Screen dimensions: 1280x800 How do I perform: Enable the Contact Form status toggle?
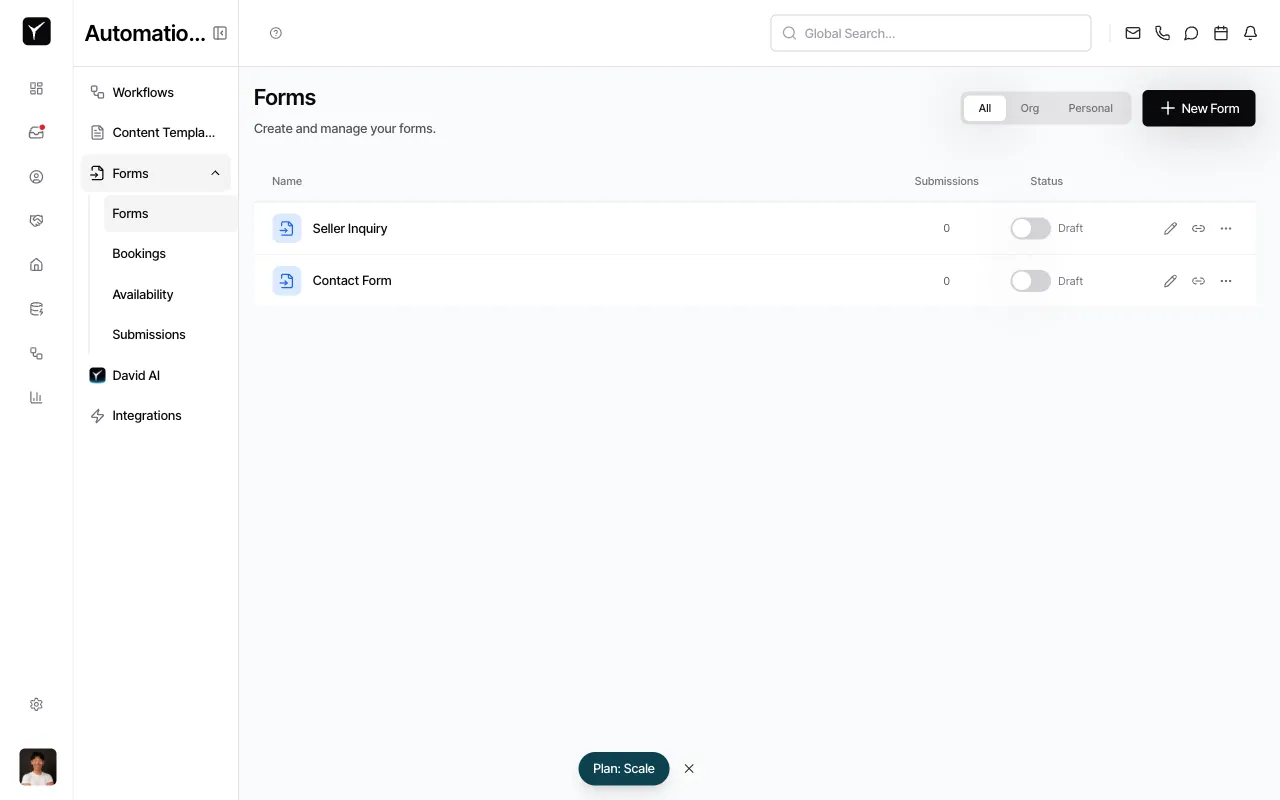[1030, 281]
